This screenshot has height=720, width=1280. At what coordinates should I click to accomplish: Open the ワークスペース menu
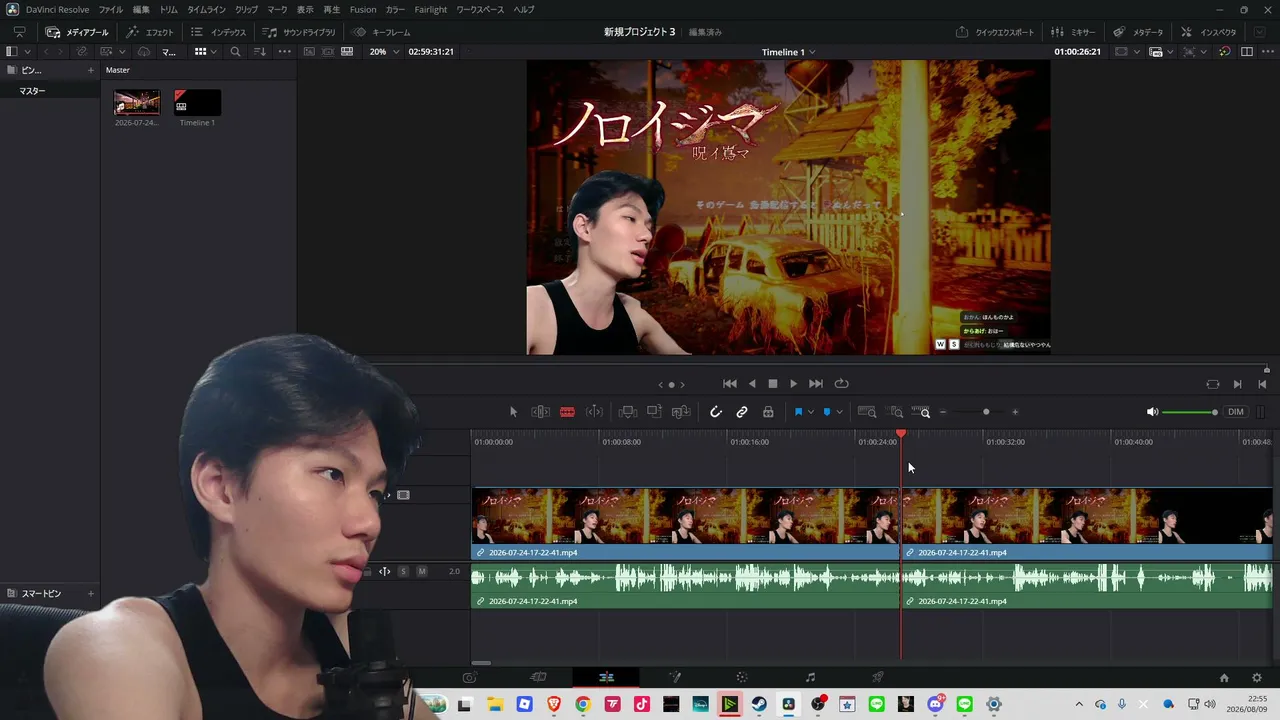(x=481, y=9)
